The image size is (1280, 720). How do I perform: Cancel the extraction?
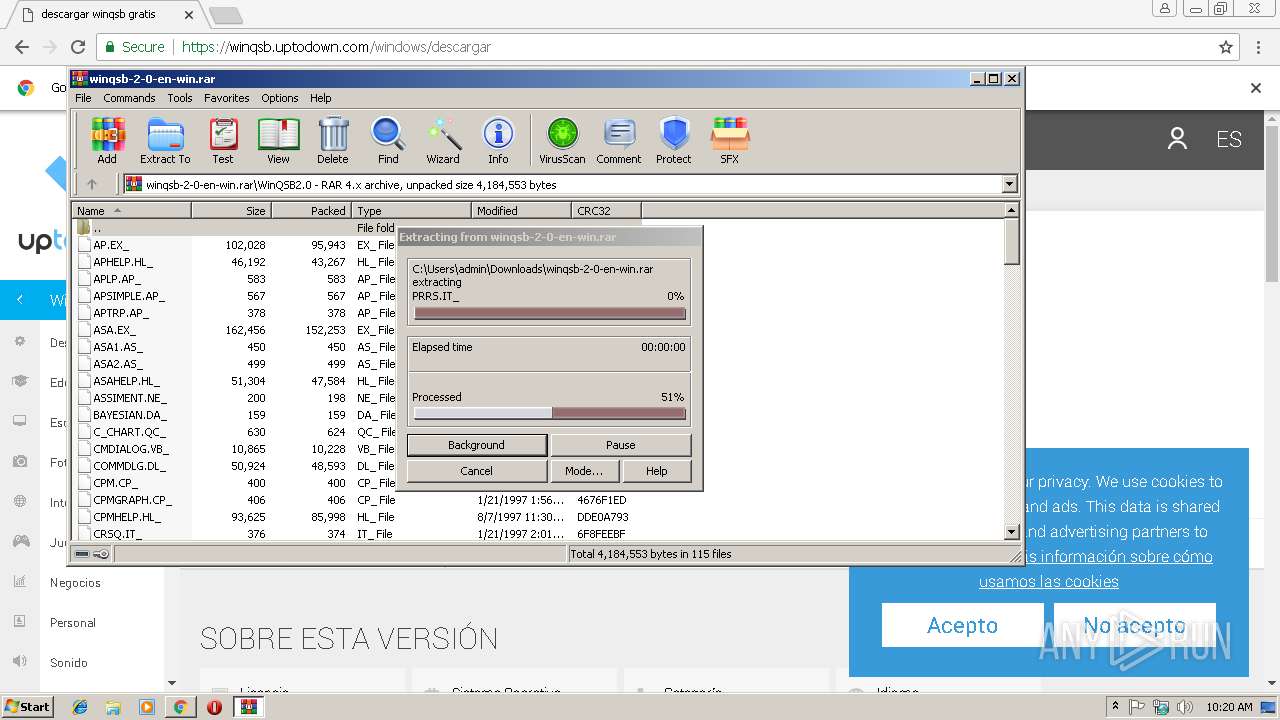(x=477, y=471)
